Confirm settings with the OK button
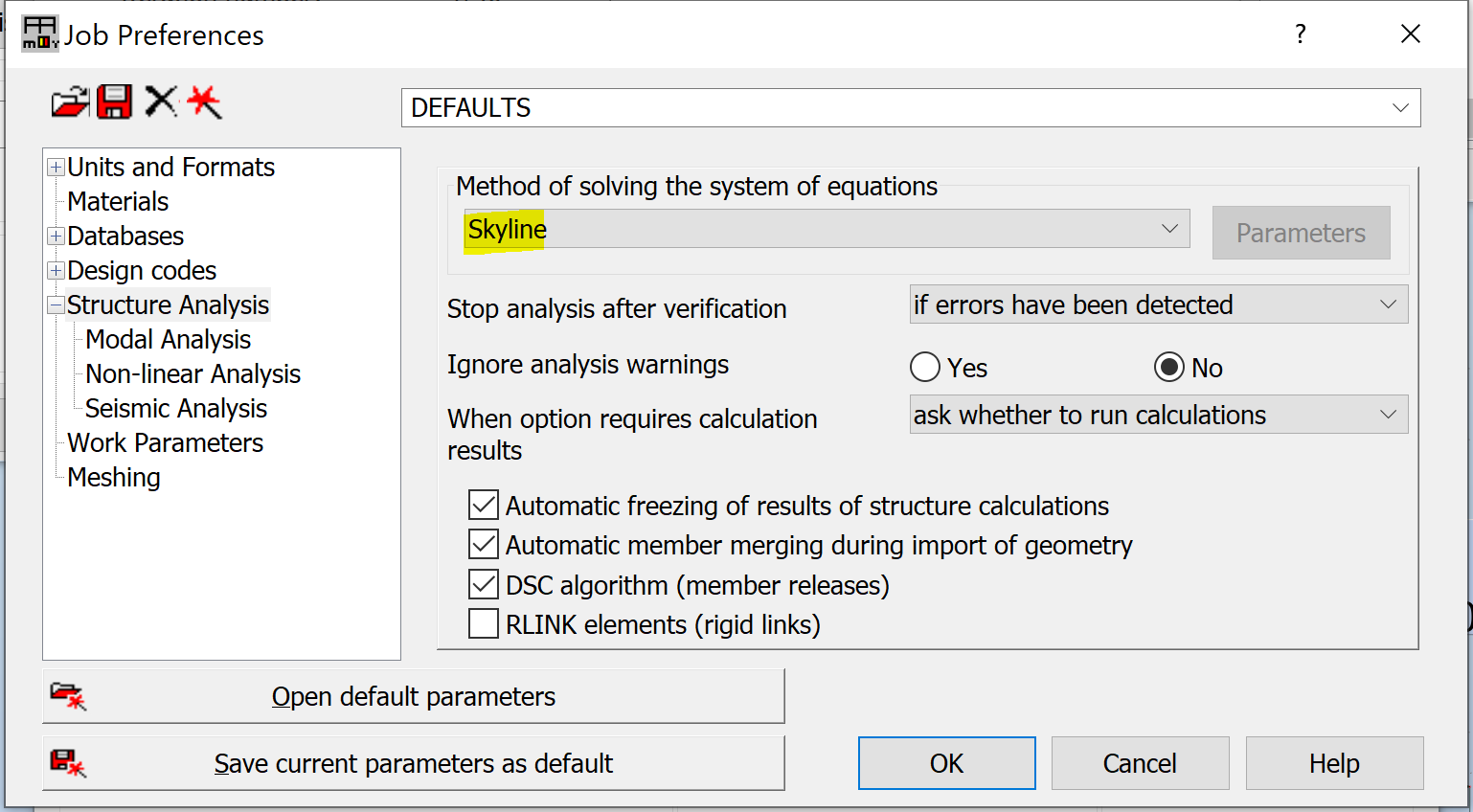The image size is (1473, 812). pyautogui.click(x=946, y=763)
